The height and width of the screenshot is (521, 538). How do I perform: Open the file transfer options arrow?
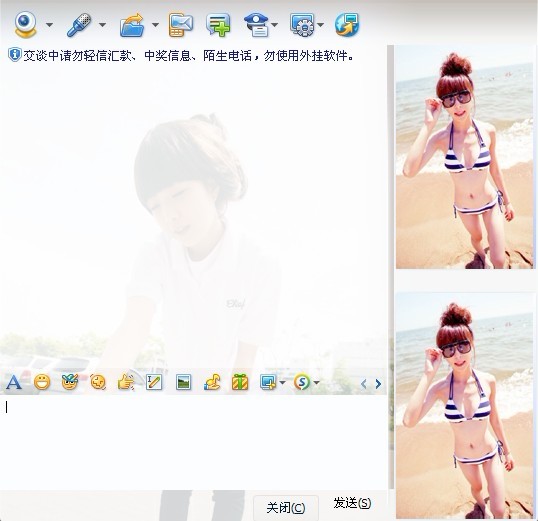[x=155, y=25]
